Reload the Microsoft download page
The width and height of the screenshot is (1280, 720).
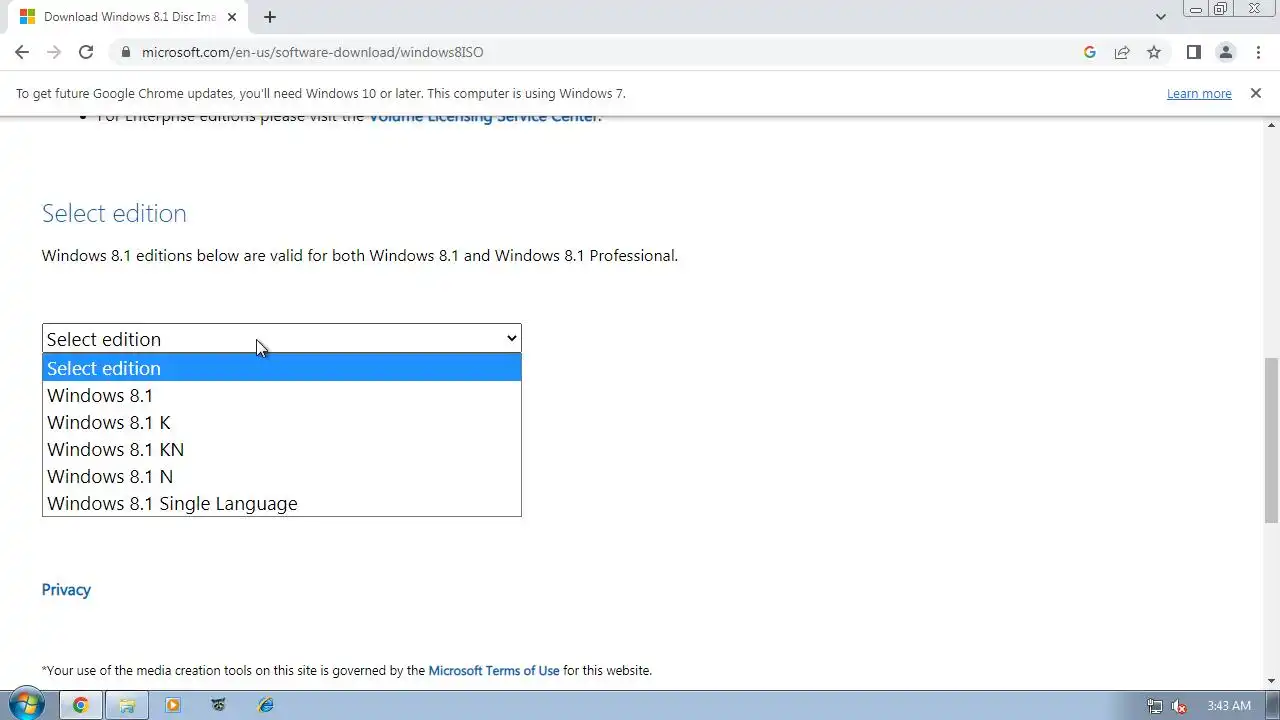click(86, 52)
